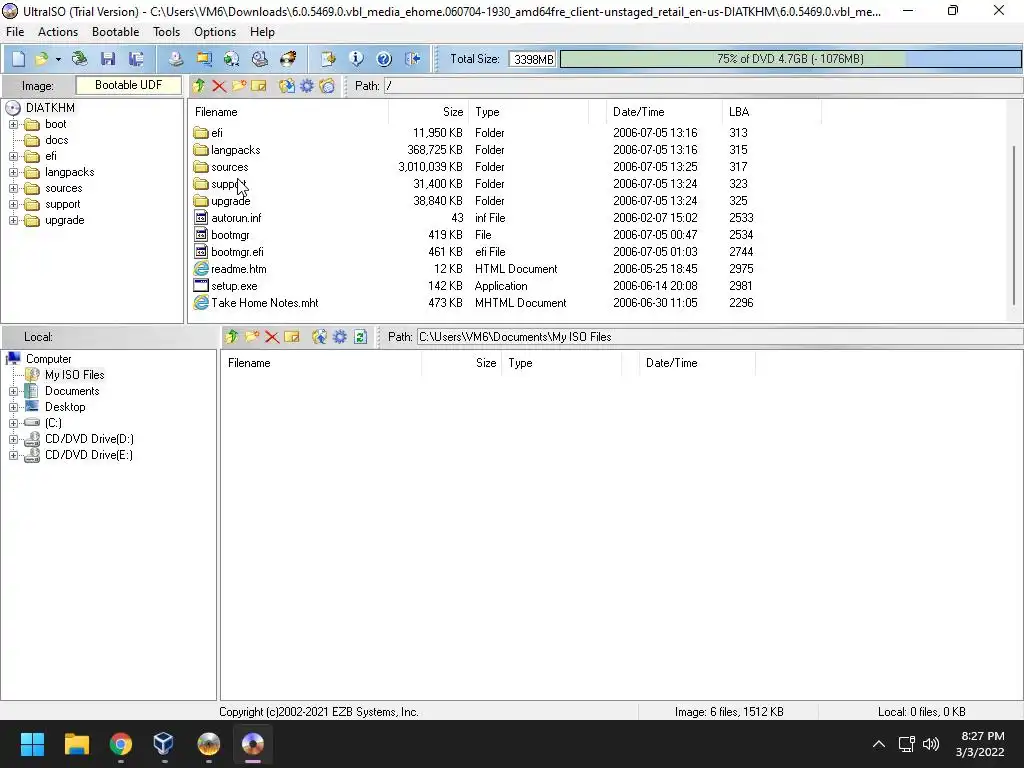Expand the boot folder tree node
The image size is (1024, 768).
pos(13,124)
